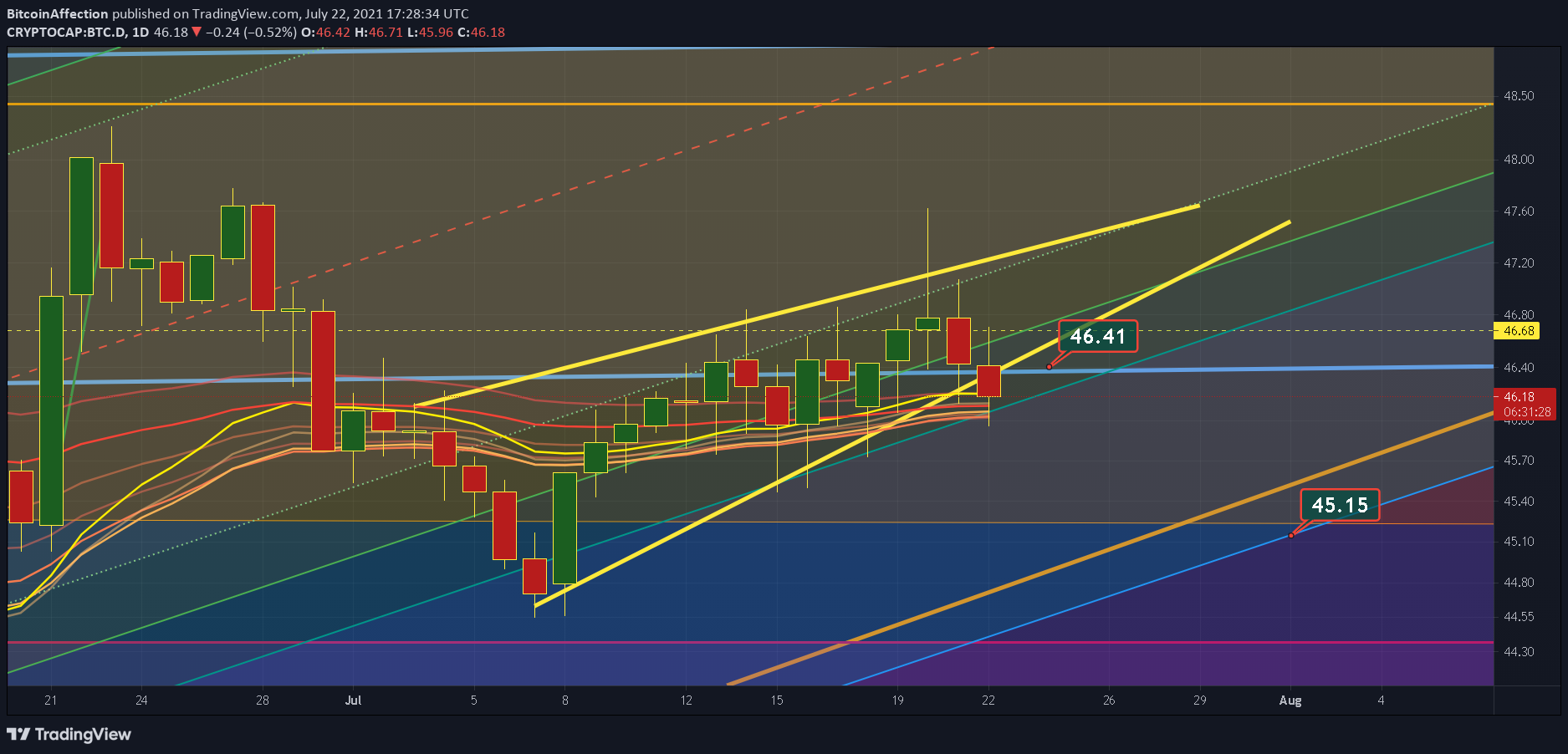Screen dimensions: 1568x754
Task: Click the CRYPTOCAP:BTC.D symbol title
Action: pos(67,32)
